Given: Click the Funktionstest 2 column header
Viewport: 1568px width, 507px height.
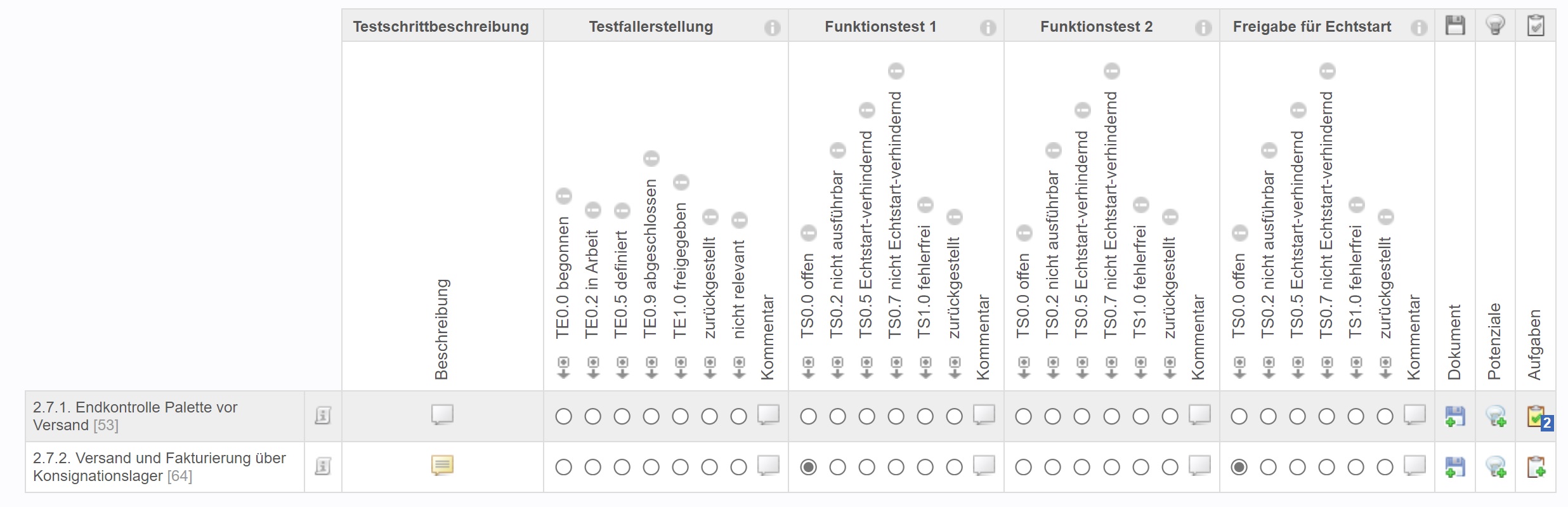Looking at the screenshot, I should [x=1096, y=27].
